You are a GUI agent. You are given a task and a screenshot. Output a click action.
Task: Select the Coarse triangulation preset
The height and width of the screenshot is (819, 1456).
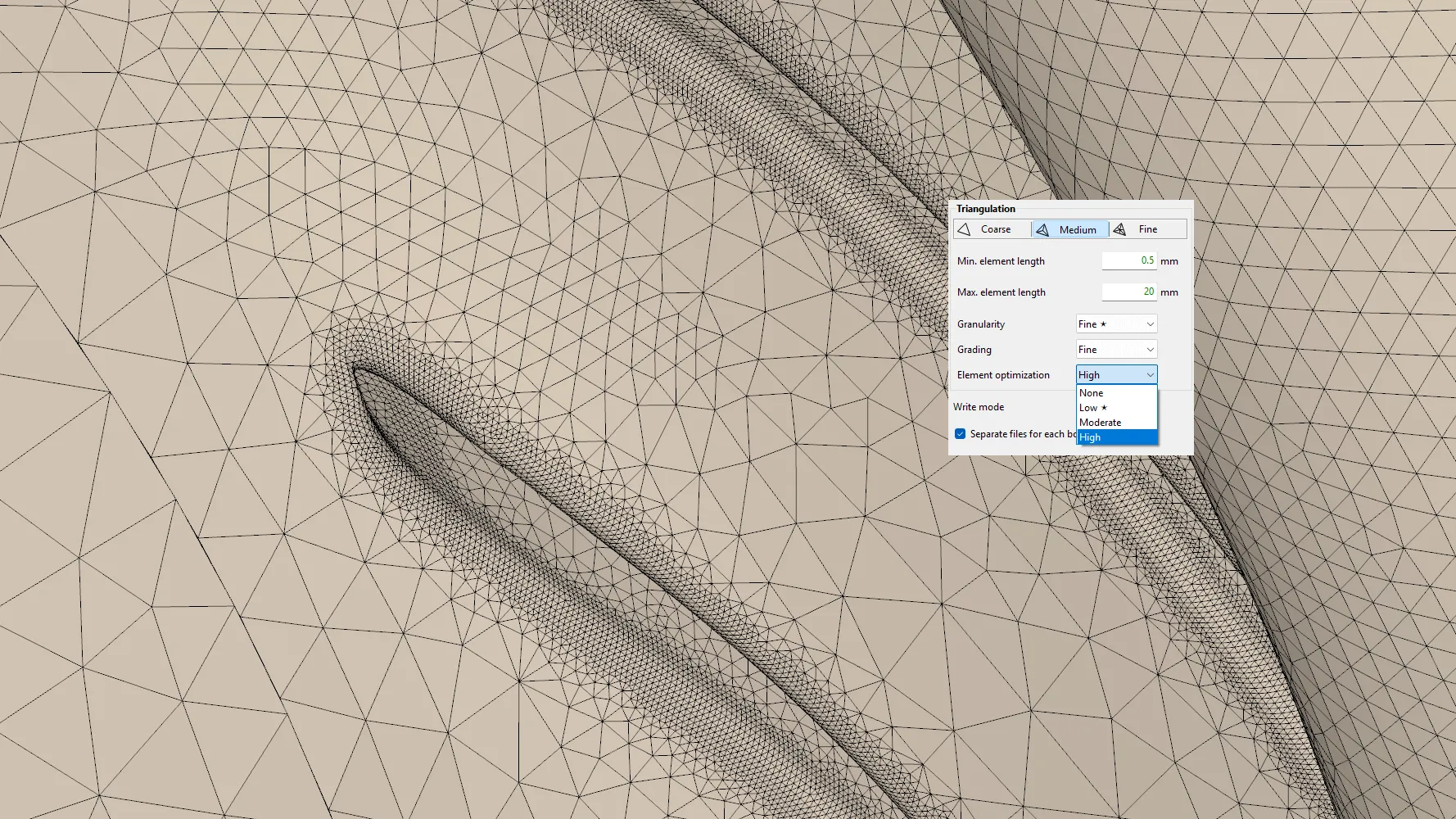click(x=992, y=229)
